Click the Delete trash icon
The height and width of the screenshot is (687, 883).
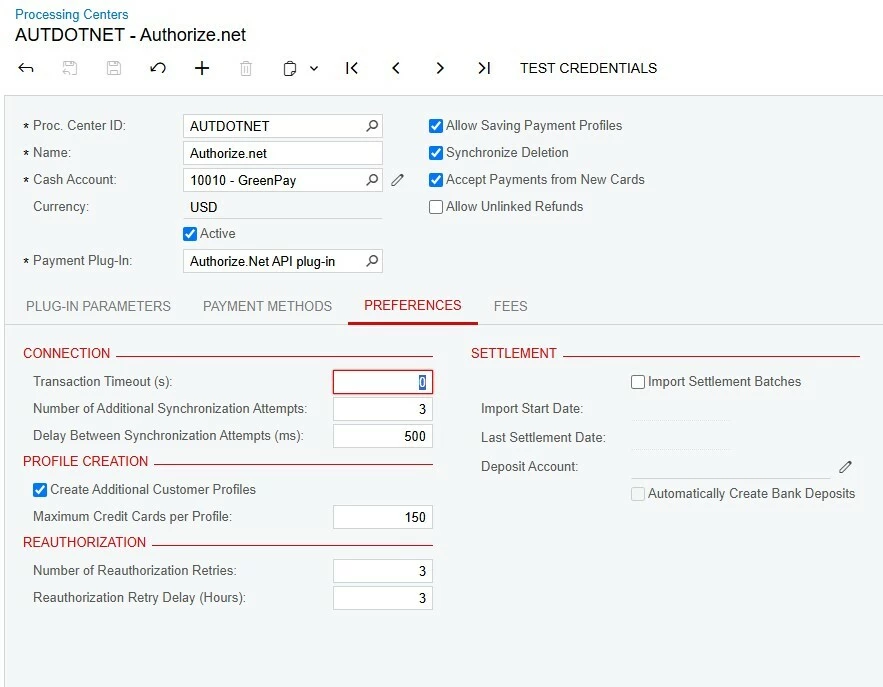point(246,69)
